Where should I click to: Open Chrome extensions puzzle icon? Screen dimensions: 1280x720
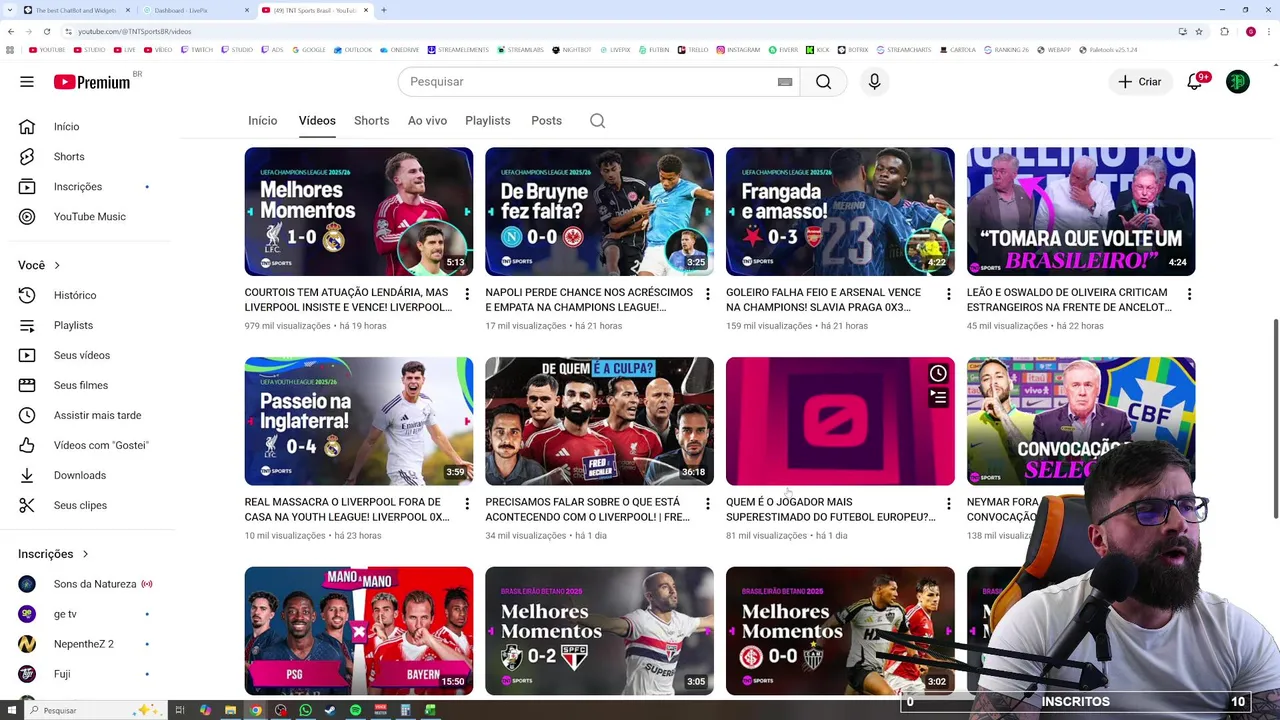click(1224, 31)
